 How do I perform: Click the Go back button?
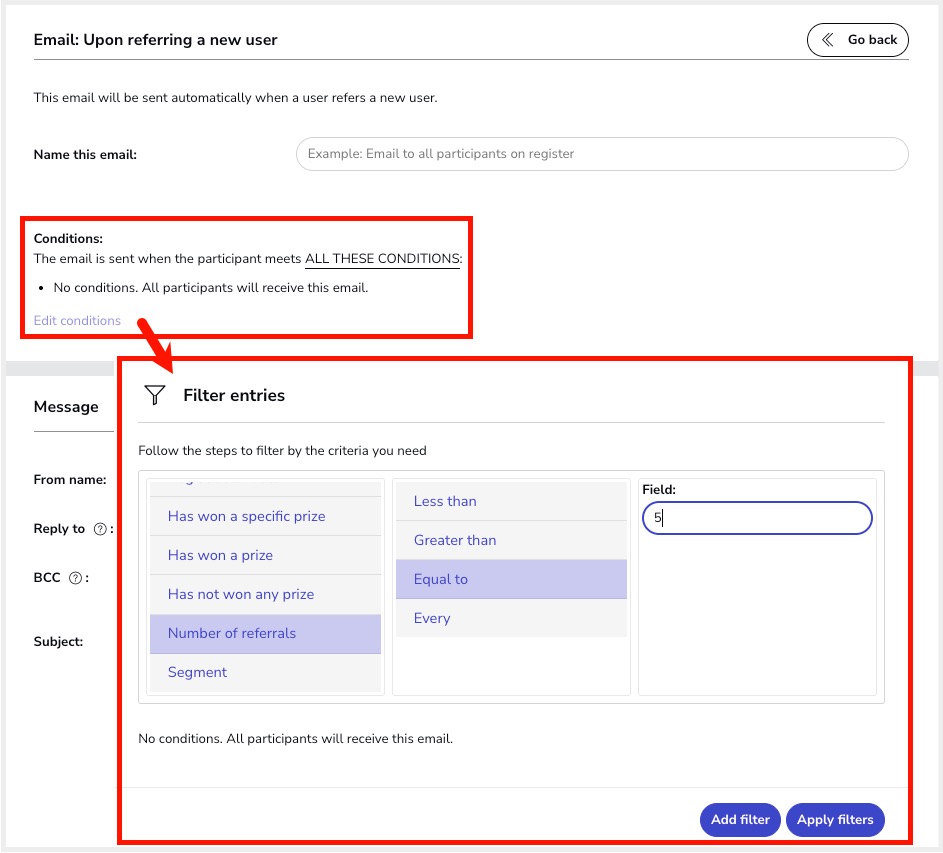pyautogui.click(x=858, y=40)
